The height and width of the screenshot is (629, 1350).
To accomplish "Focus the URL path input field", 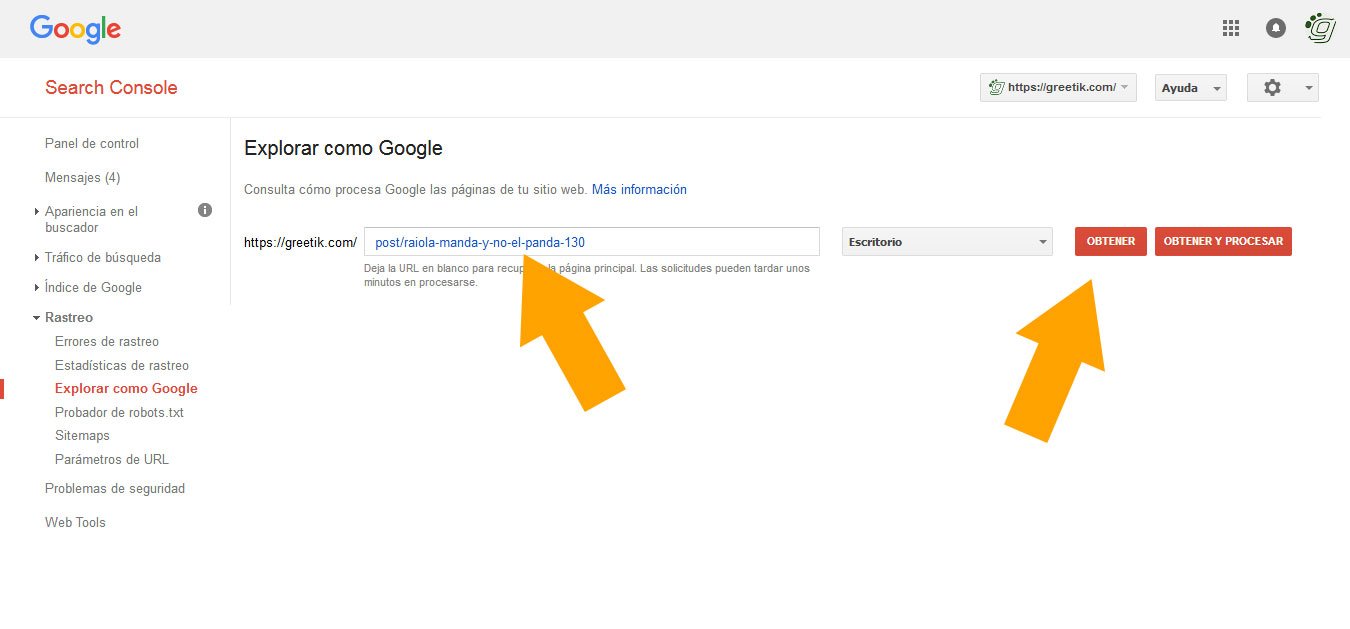I will tap(592, 242).
